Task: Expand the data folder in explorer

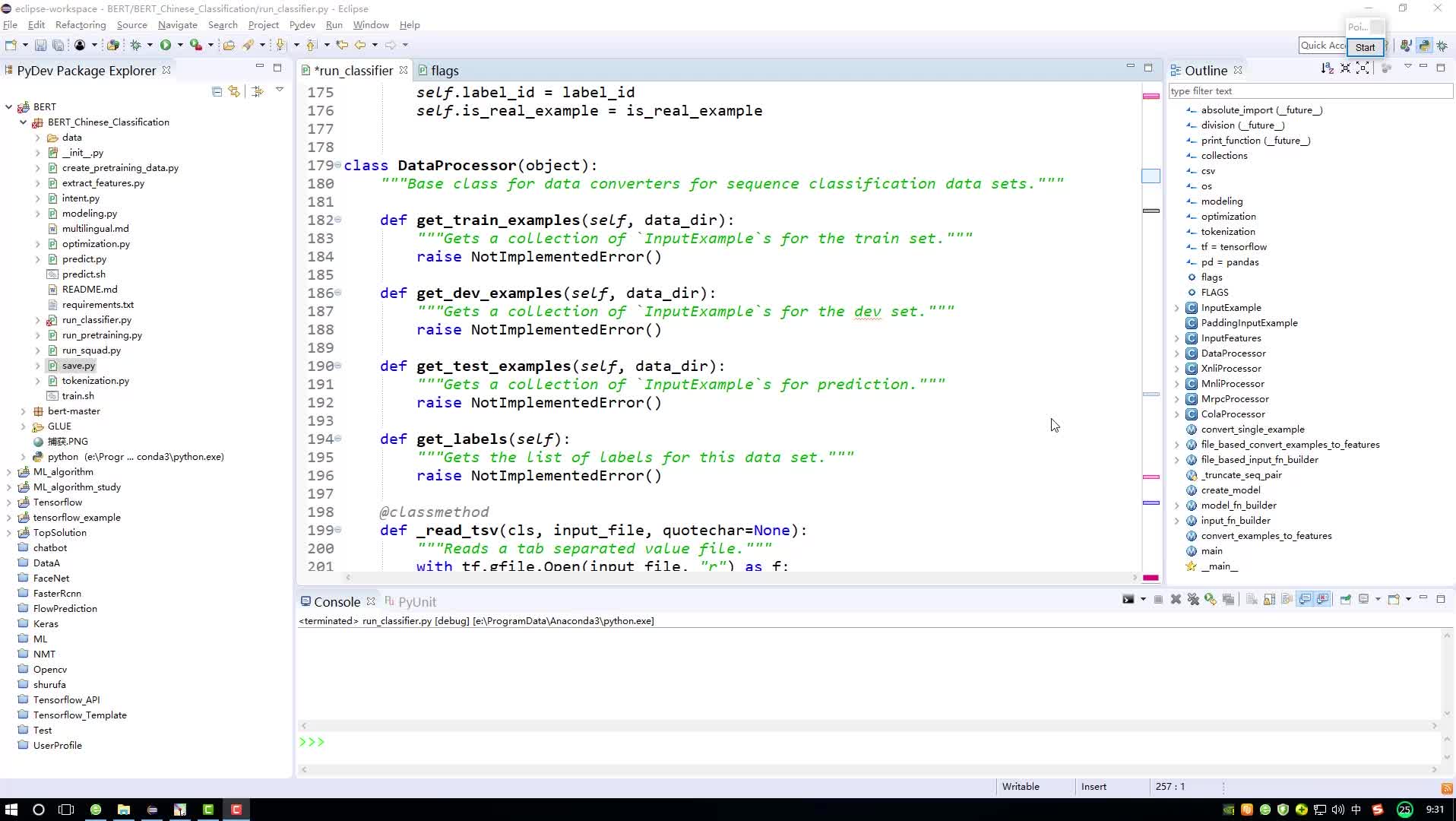Action: [38, 138]
